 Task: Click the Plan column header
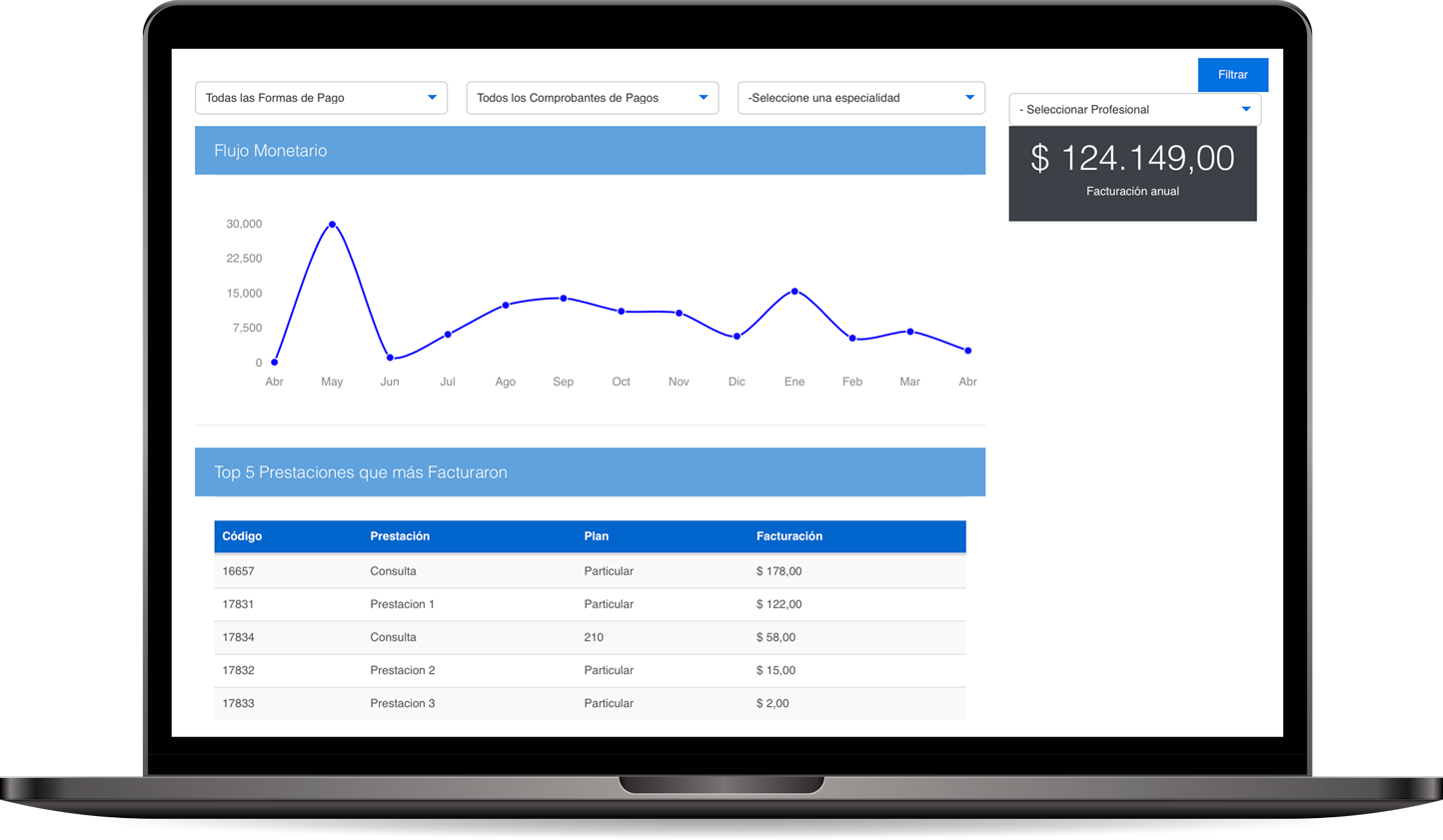click(597, 536)
